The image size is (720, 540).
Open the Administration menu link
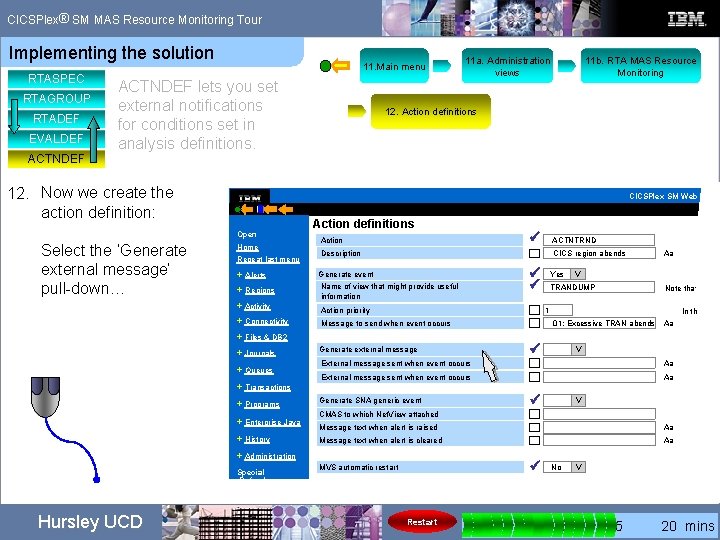tap(270, 456)
